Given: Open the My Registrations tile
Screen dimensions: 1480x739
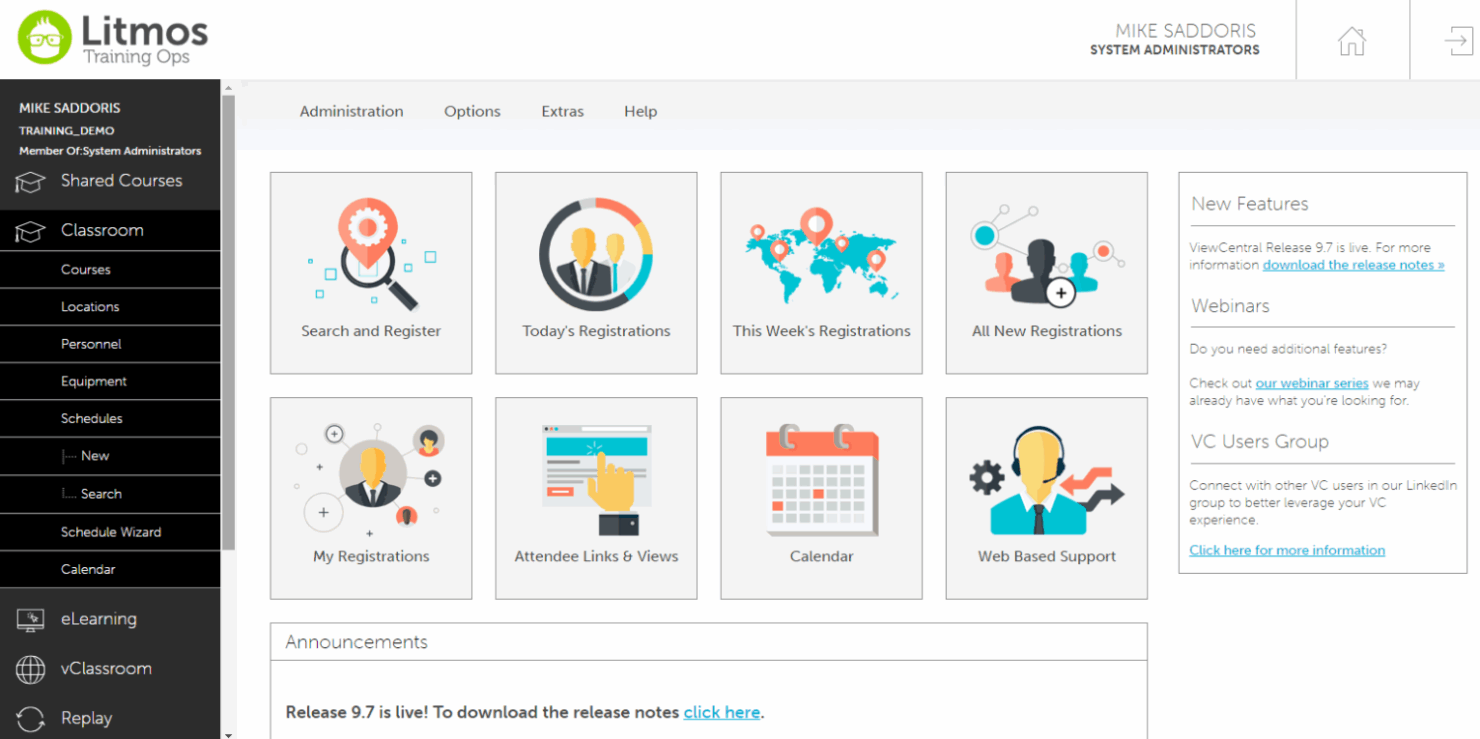Looking at the screenshot, I should tap(371, 498).
